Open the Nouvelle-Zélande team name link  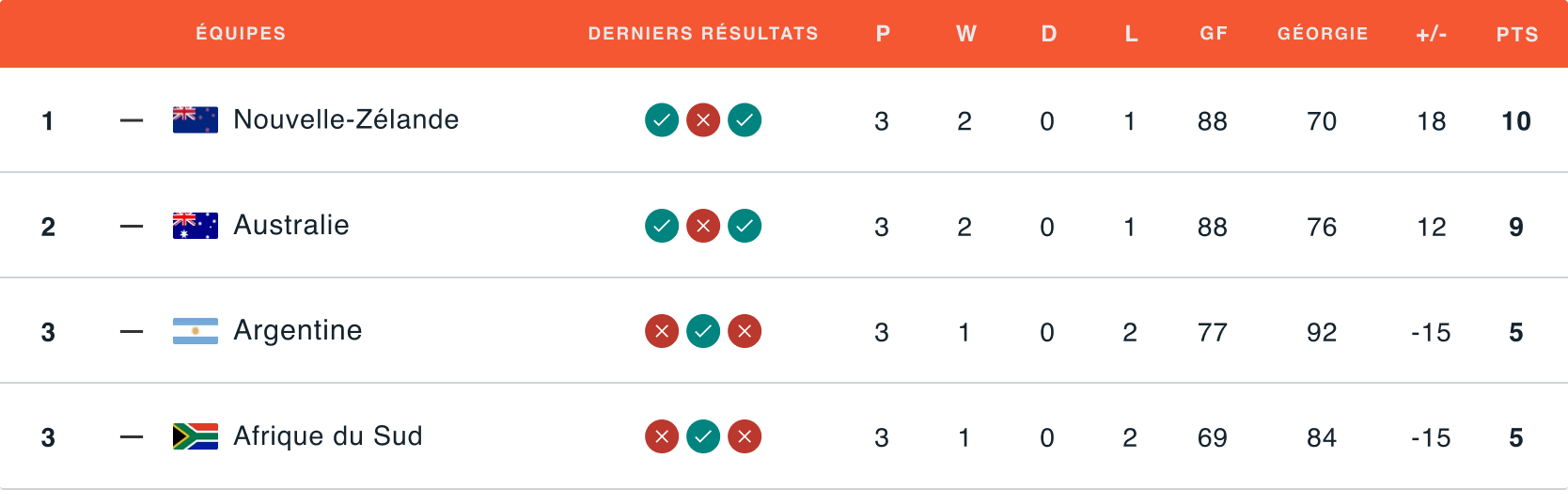tap(346, 120)
